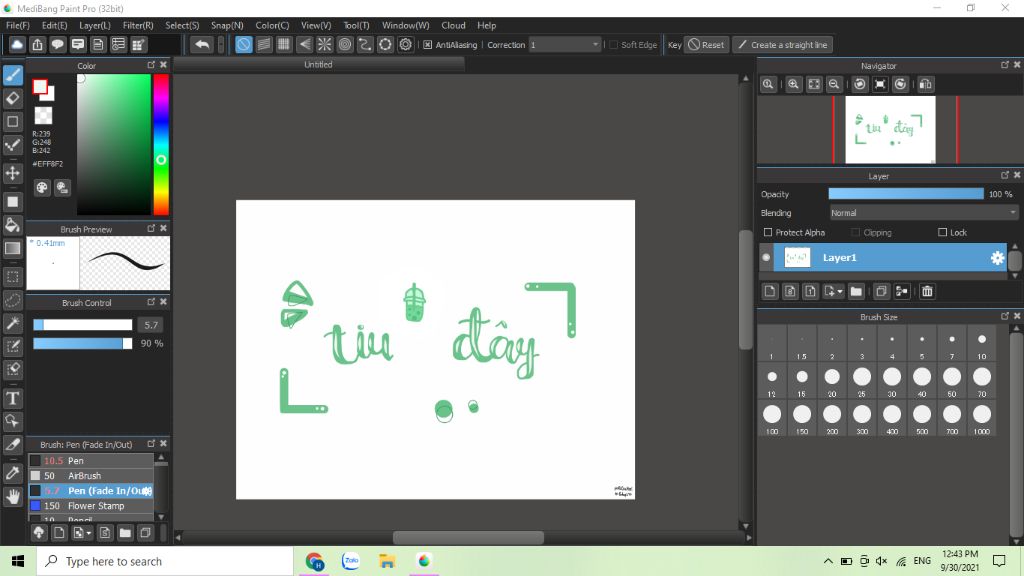
Task: Open the Blending mode dropdown
Action: (923, 213)
